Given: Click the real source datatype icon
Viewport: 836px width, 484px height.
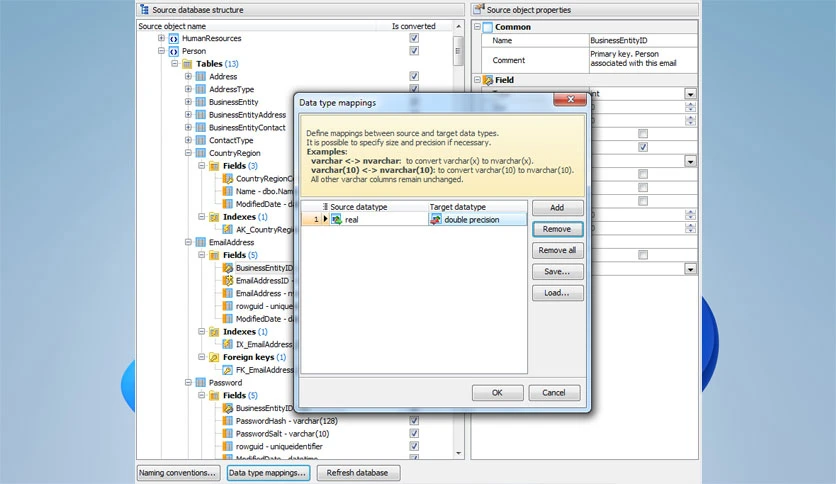Looking at the screenshot, I should click(336, 220).
